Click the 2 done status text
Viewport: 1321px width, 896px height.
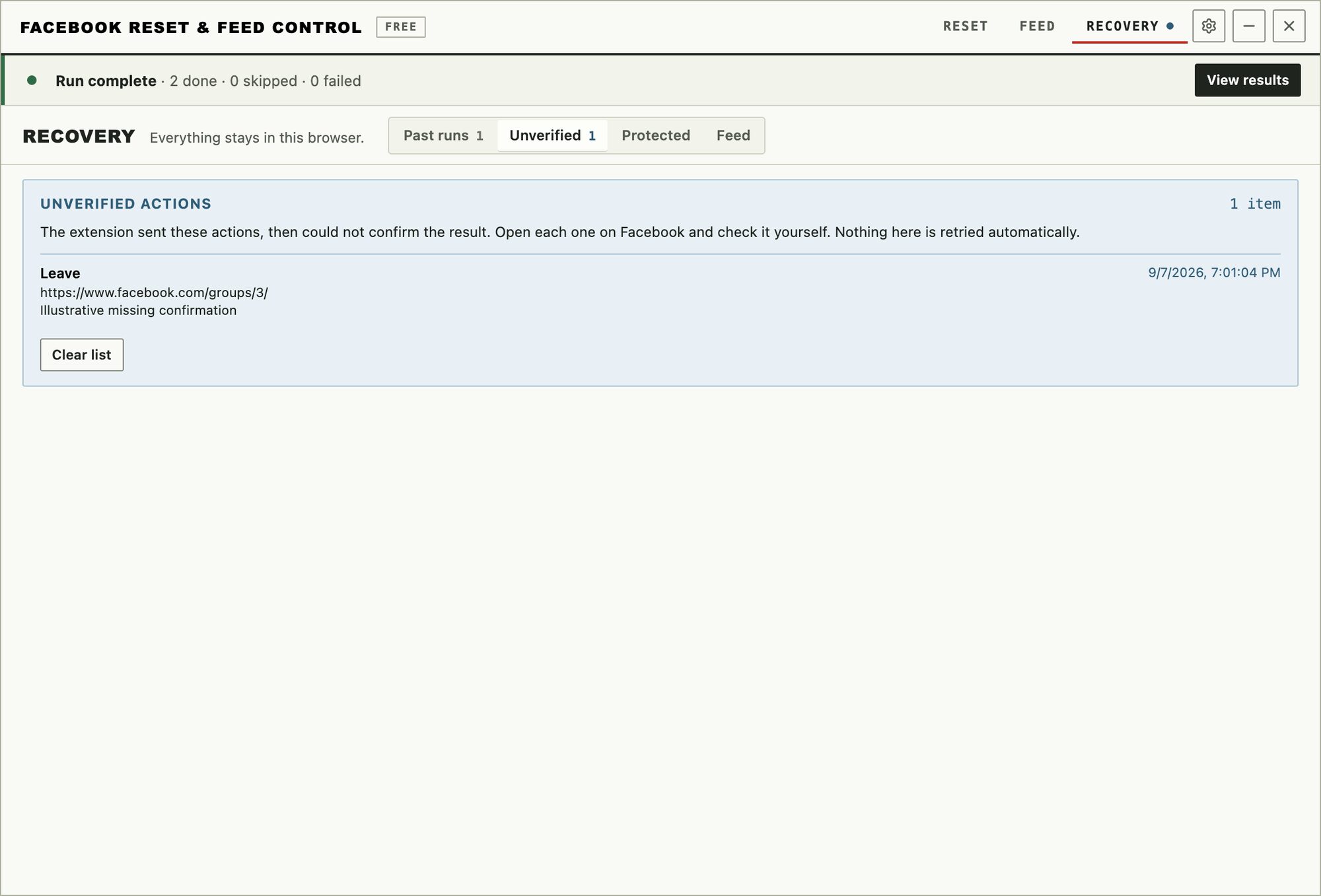193,81
